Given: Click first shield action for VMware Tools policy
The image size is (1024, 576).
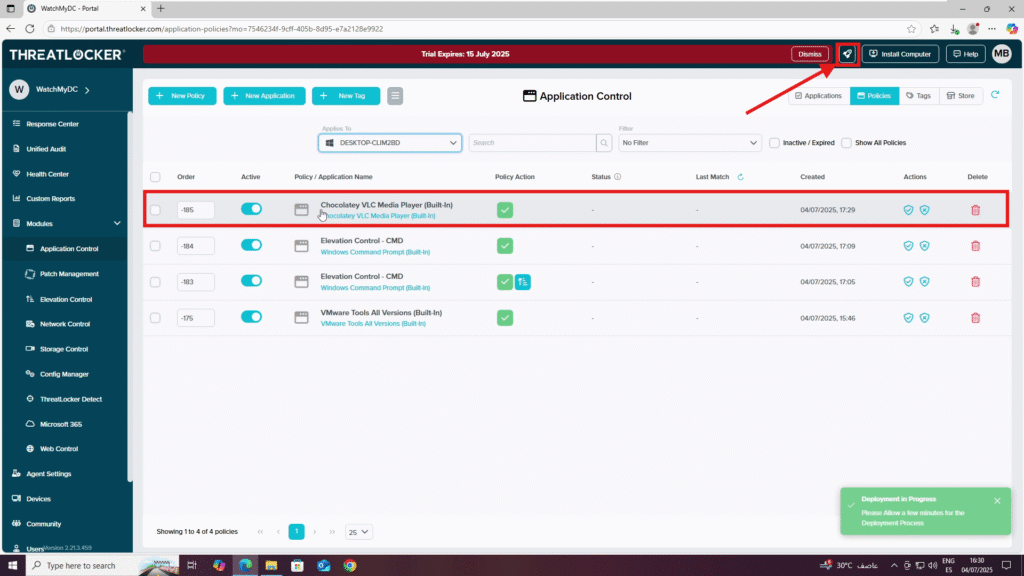Looking at the screenshot, I should pyautogui.click(x=908, y=318).
